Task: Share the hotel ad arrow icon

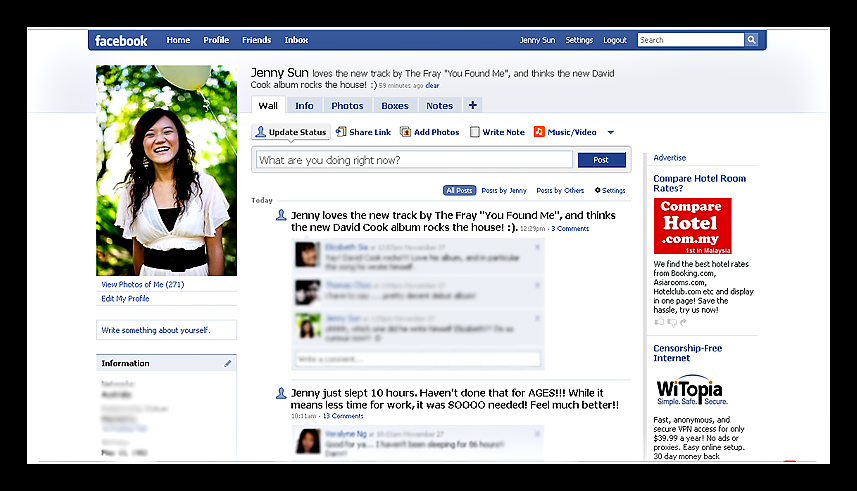Action: (x=683, y=322)
